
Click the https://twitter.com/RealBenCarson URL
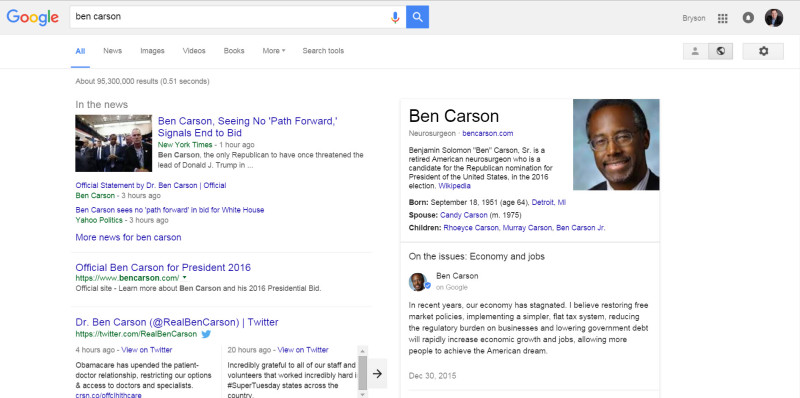click(136, 334)
